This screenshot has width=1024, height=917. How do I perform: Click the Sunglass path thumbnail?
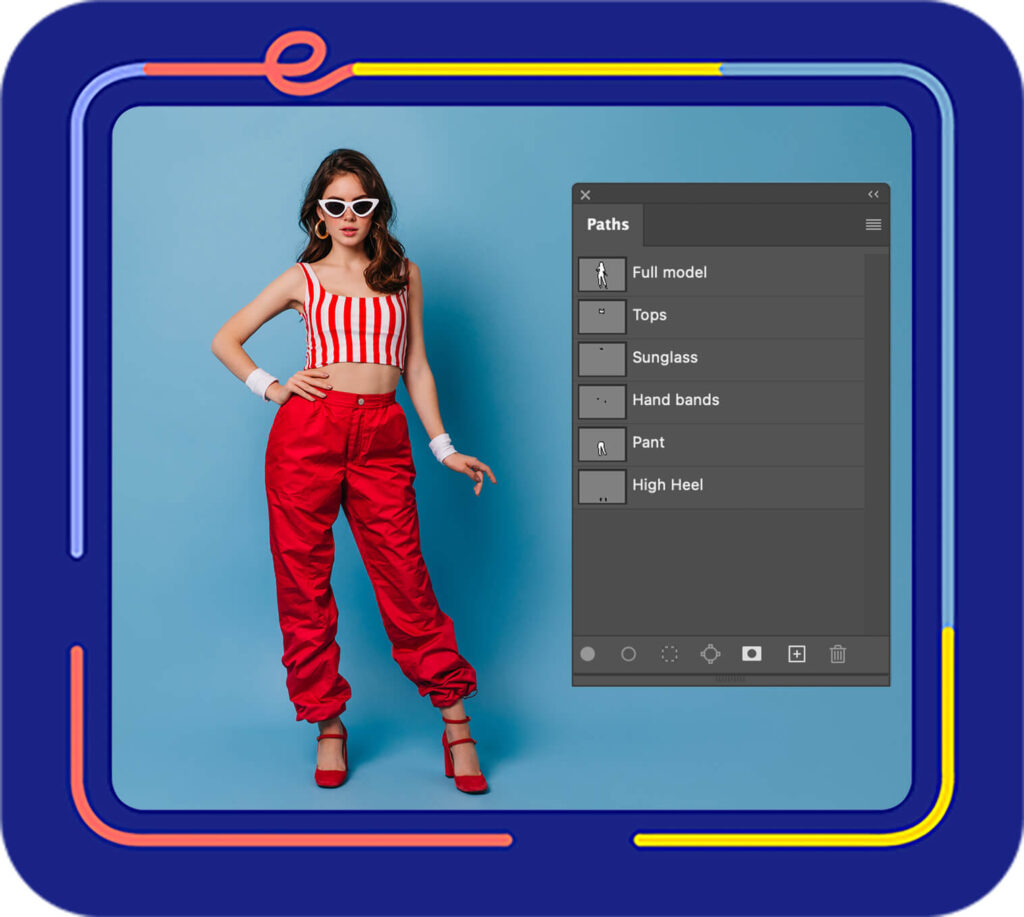(x=601, y=359)
